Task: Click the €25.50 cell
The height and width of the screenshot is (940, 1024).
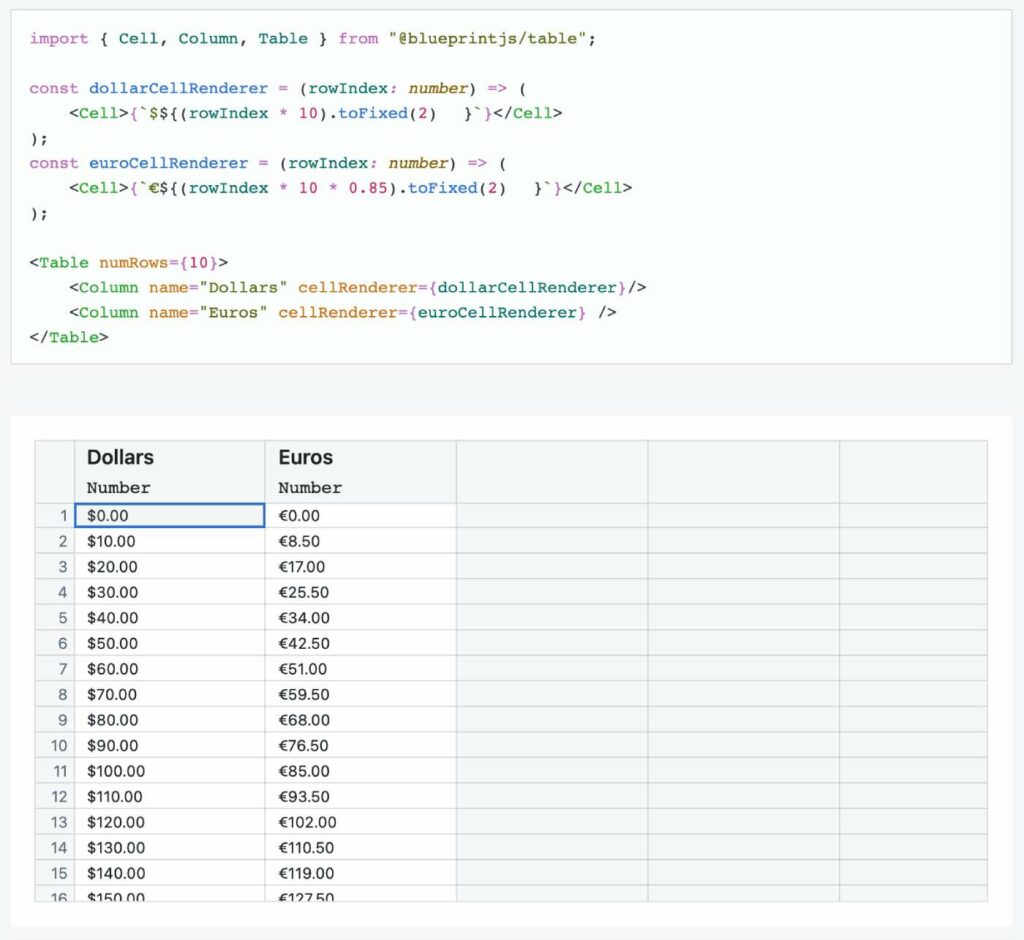Action: [x=360, y=592]
